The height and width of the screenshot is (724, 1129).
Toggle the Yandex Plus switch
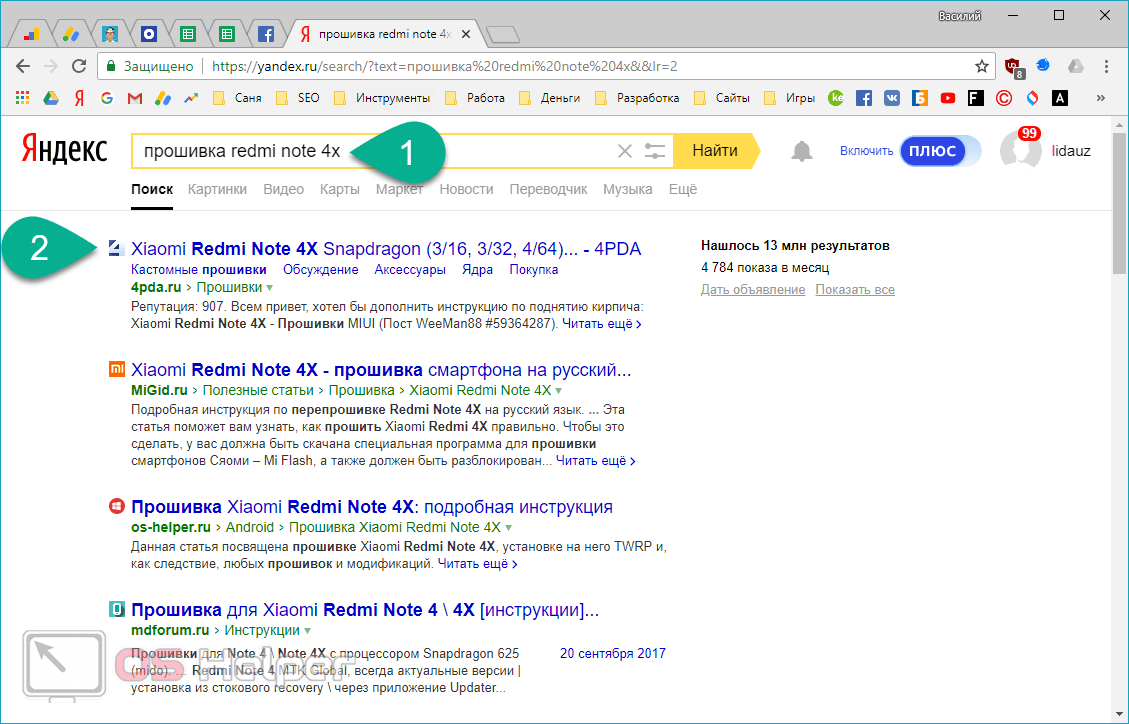point(940,151)
